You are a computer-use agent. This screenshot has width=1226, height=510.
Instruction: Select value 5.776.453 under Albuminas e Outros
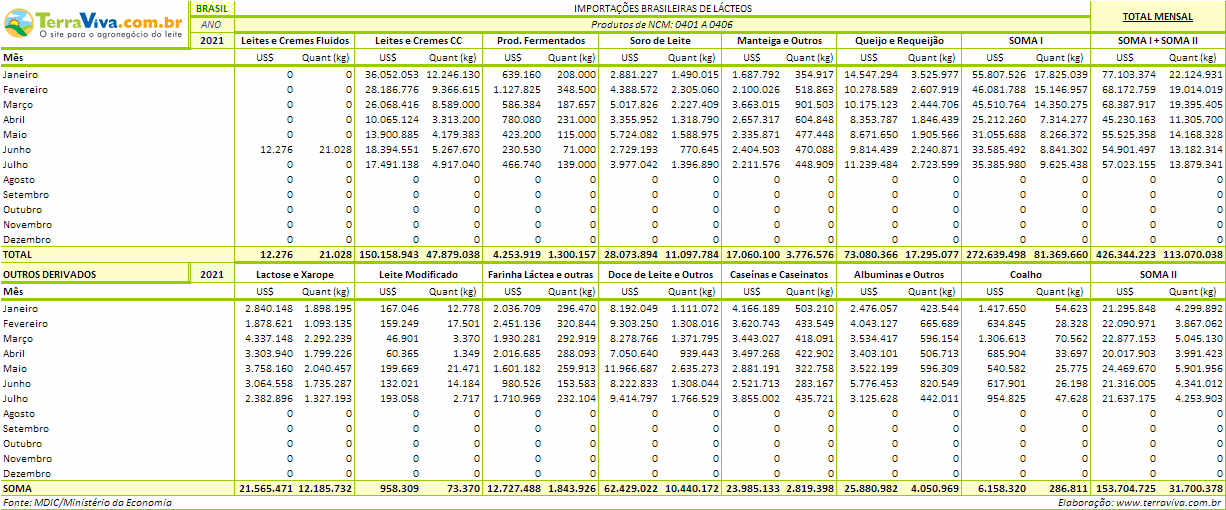pyautogui.click(x=879, y=384)
